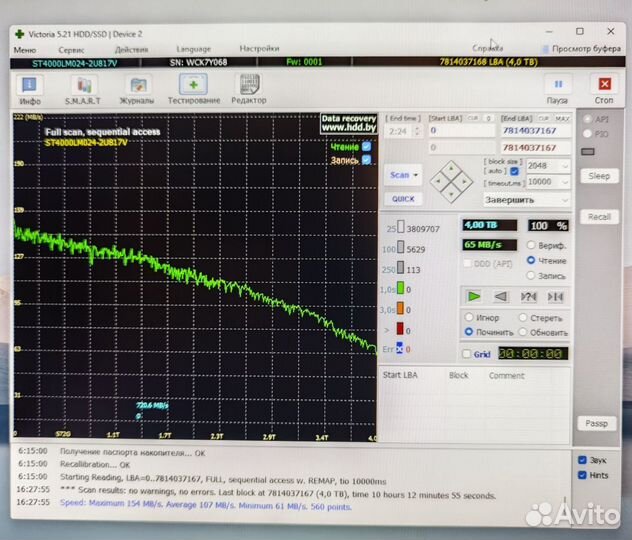Toggle the Чтение graph checkbox

point(366,147)
